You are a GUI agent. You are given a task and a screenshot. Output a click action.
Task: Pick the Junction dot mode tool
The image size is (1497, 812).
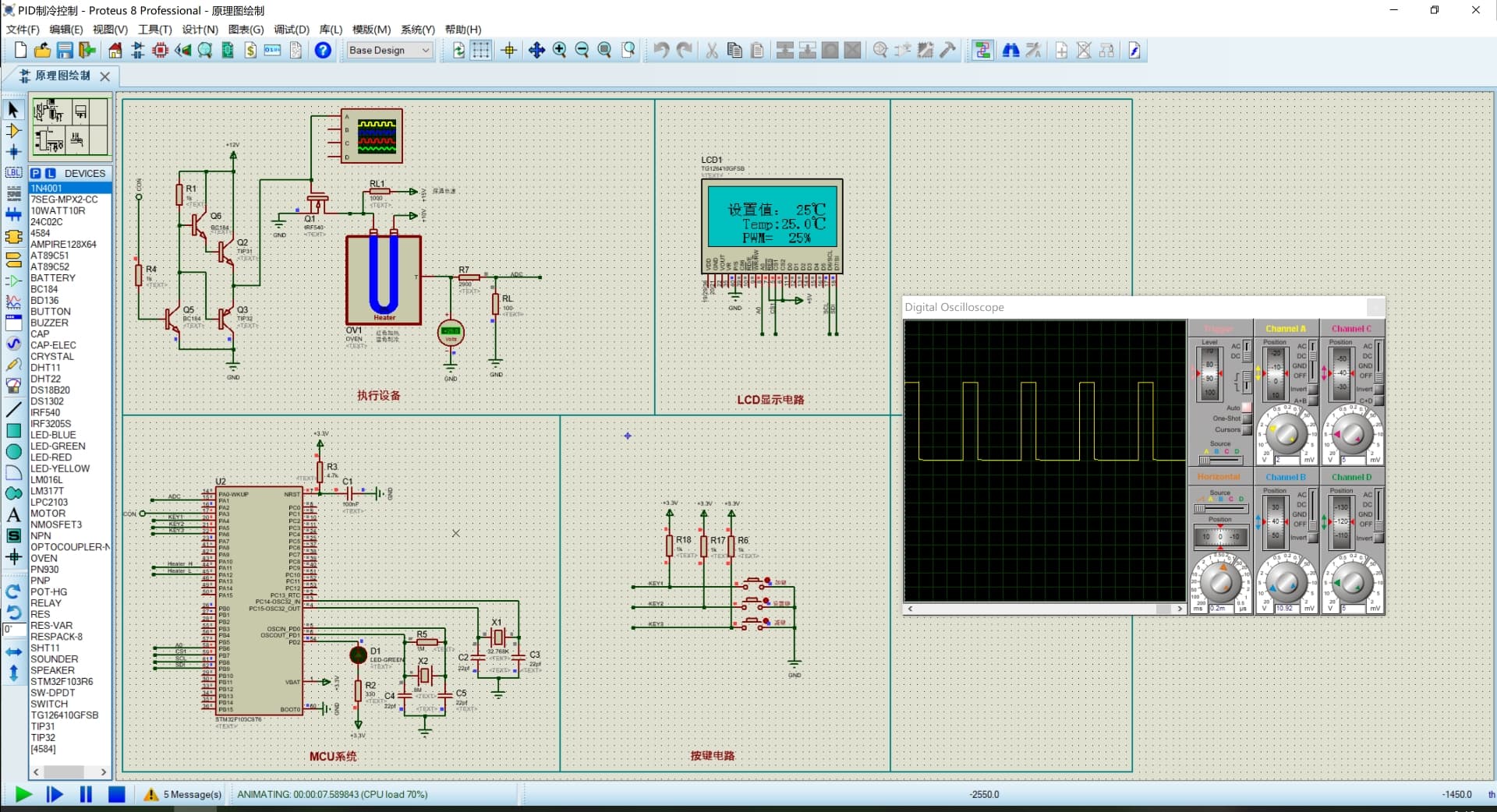13,152
